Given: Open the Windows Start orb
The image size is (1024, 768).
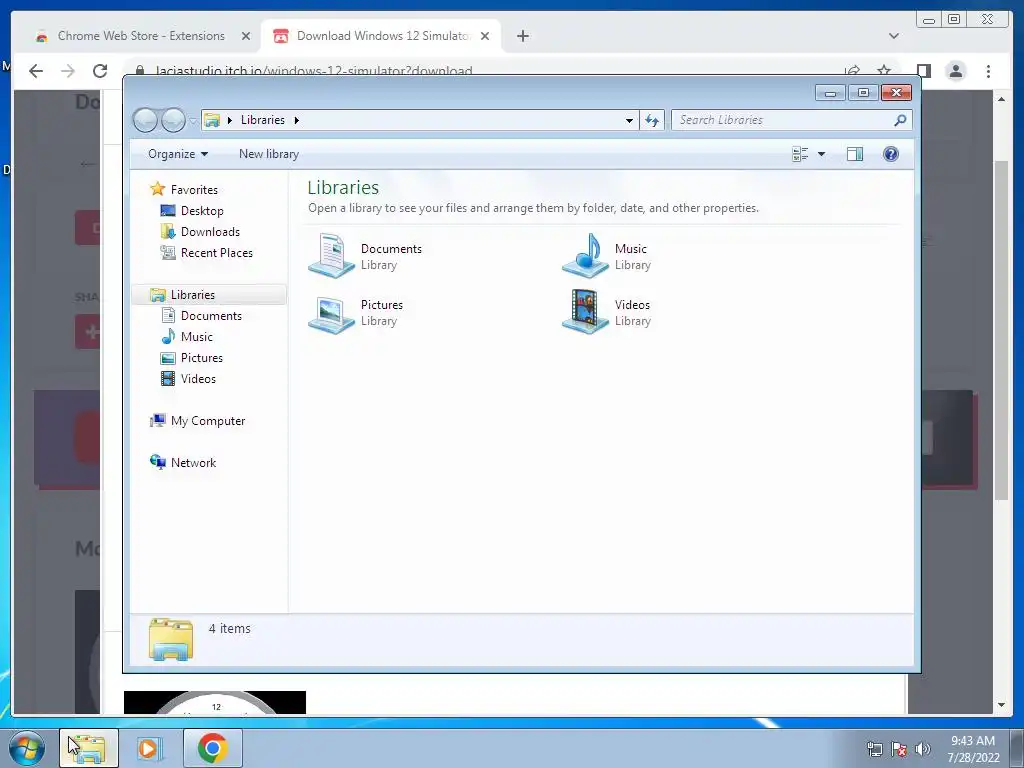Looking at the screenshot, I should coord(27,748).
